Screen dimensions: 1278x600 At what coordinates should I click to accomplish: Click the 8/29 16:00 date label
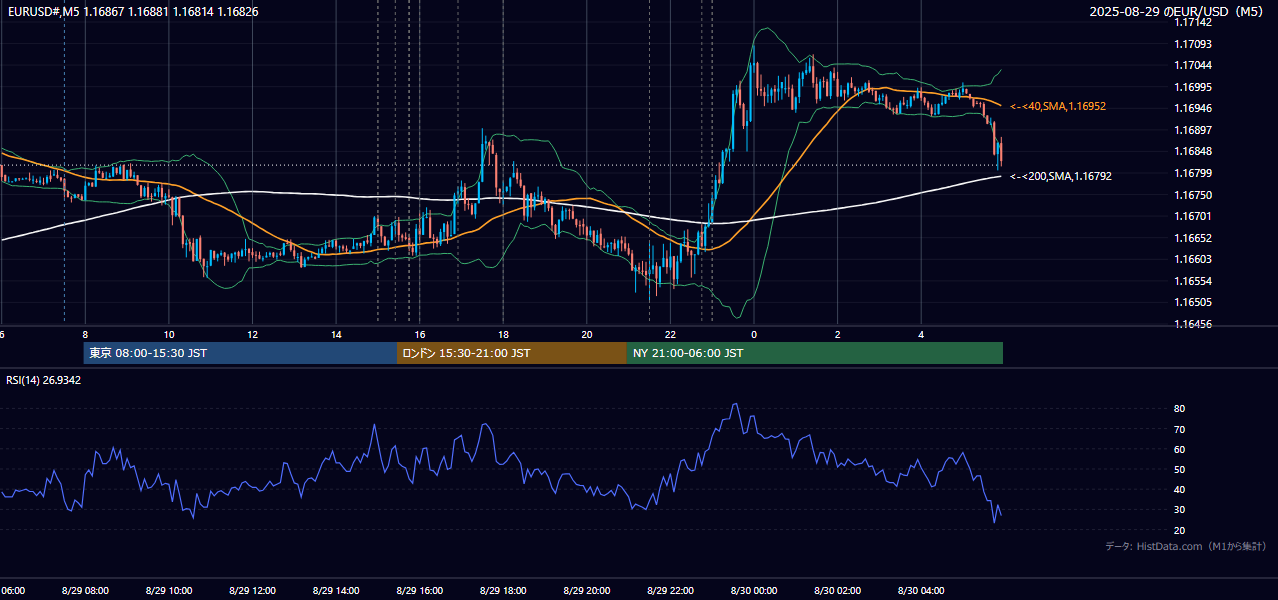coord(419,590)
